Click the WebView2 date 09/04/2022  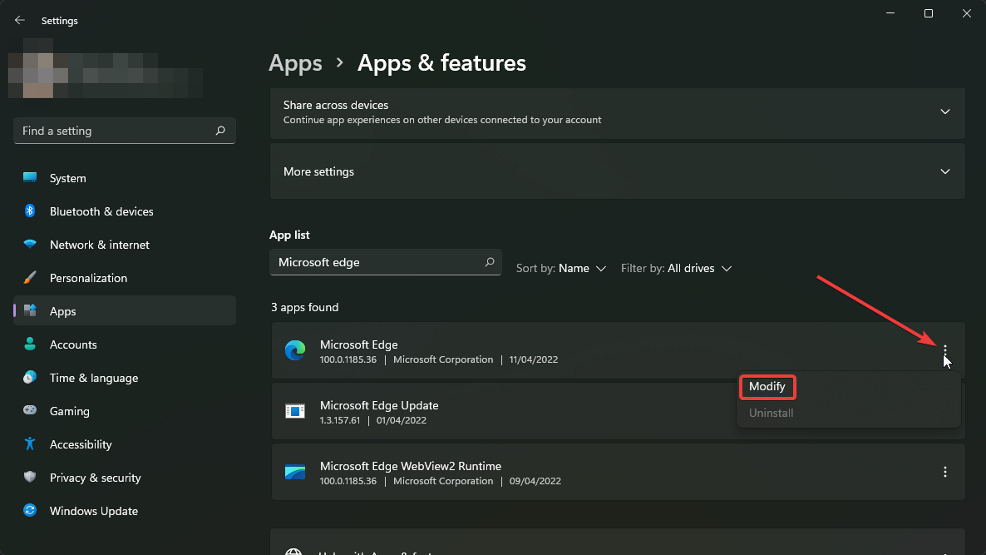[535, 481]
